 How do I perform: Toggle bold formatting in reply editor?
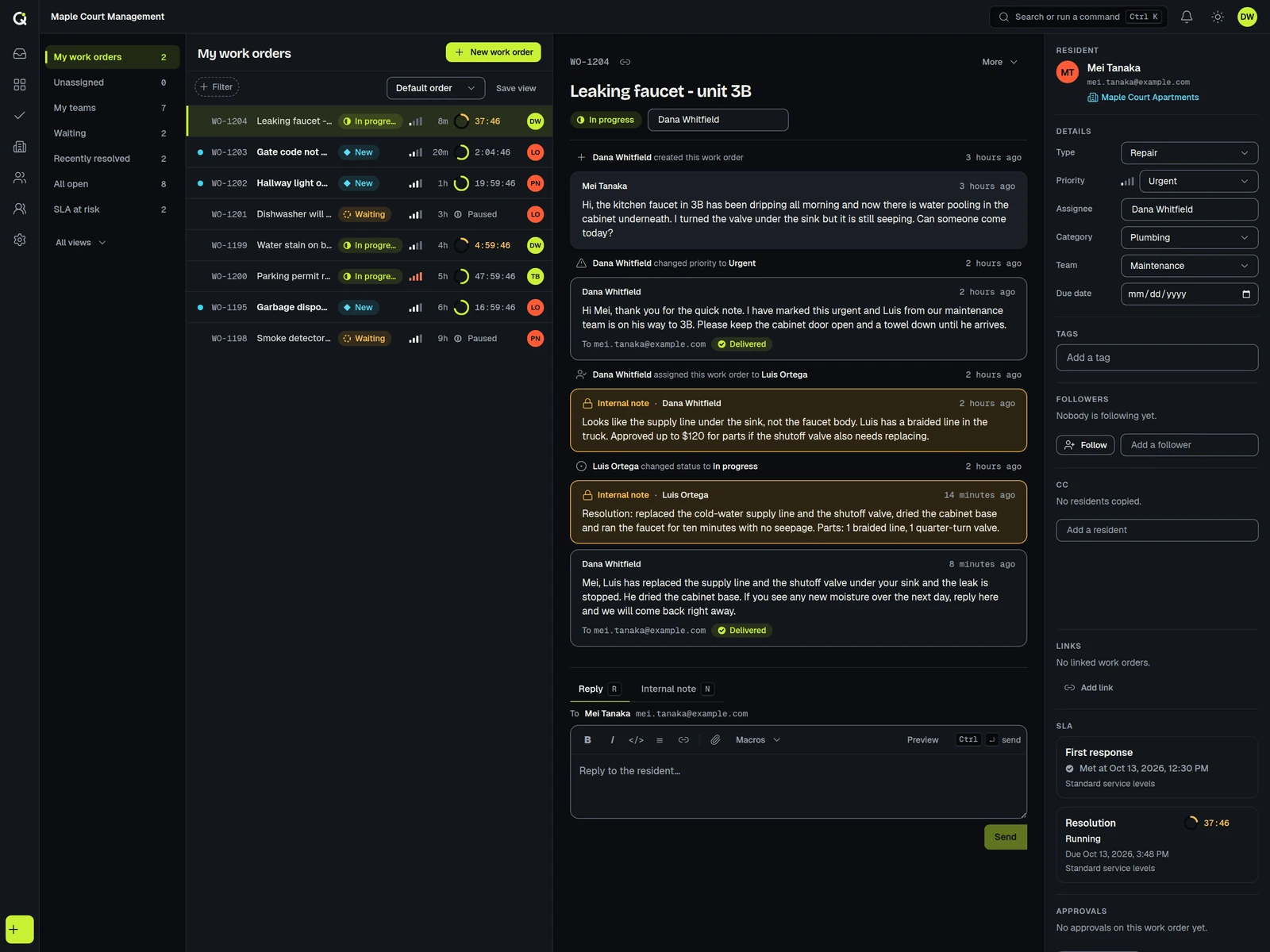tap(587, 739)
